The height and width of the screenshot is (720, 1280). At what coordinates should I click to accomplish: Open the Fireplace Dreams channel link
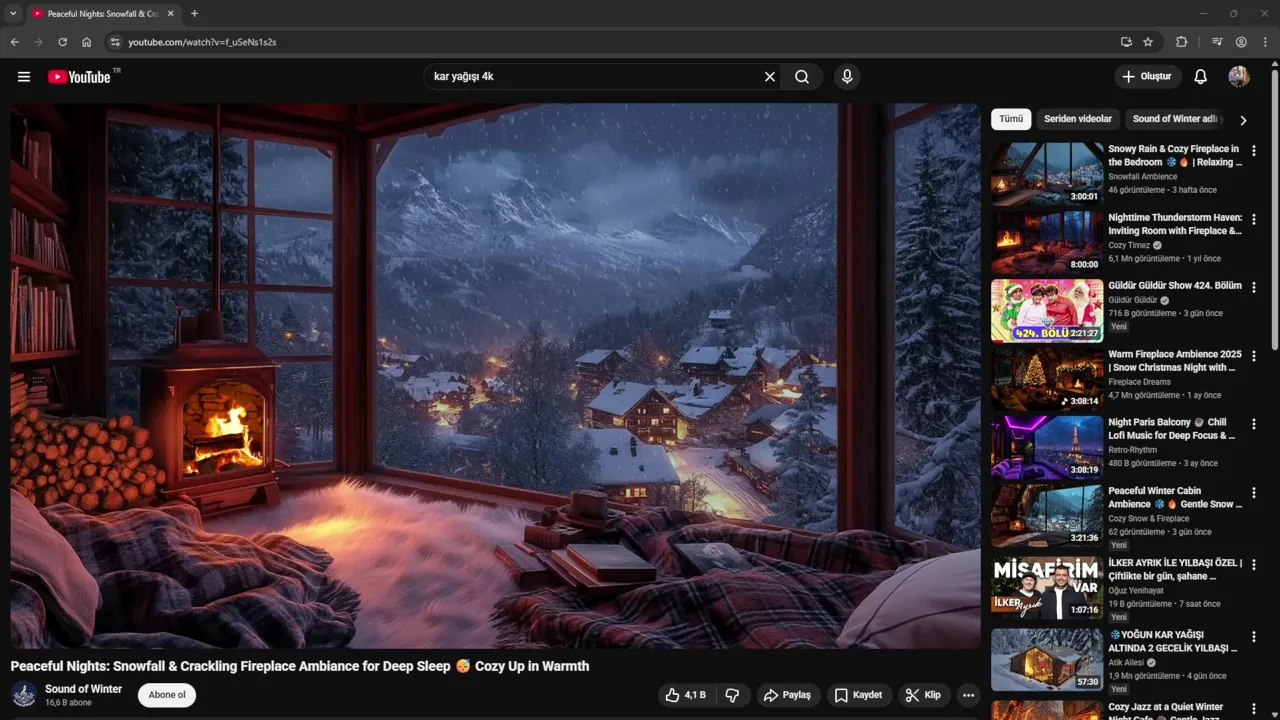[1139, 382]
